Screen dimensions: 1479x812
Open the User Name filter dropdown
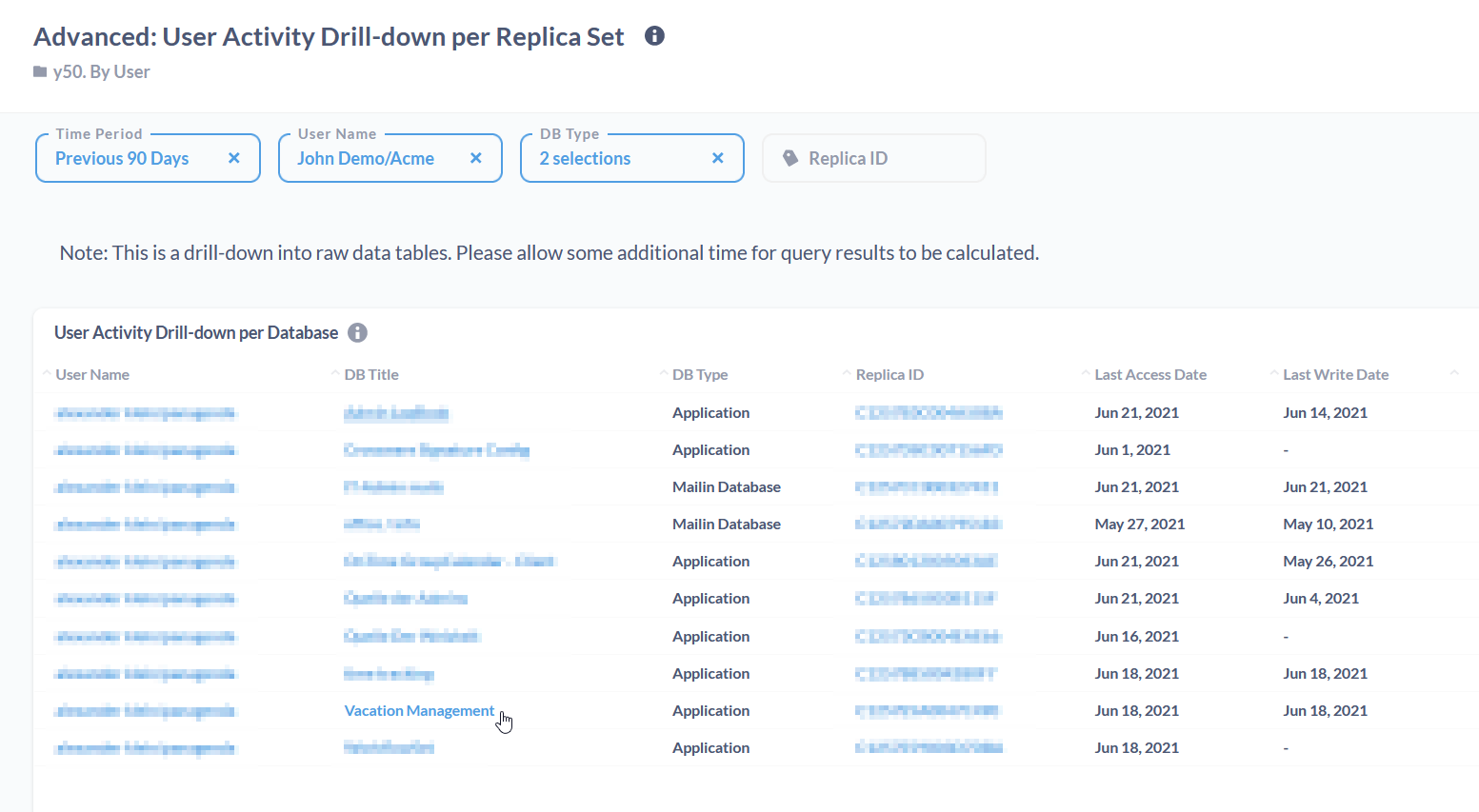point(366,159)
